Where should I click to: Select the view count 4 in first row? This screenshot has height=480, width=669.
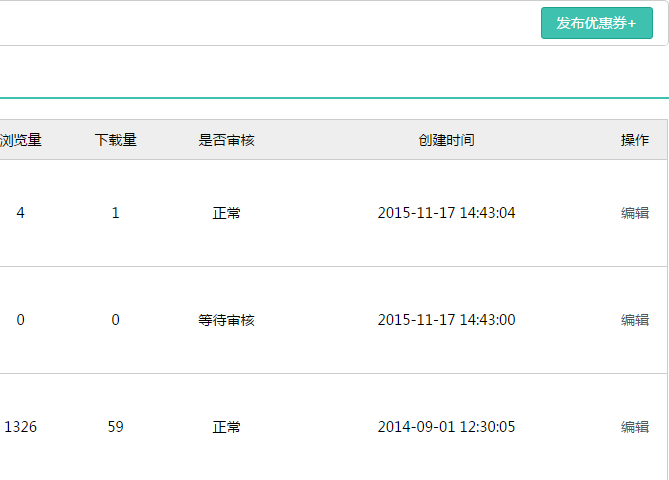pos(20,213)
